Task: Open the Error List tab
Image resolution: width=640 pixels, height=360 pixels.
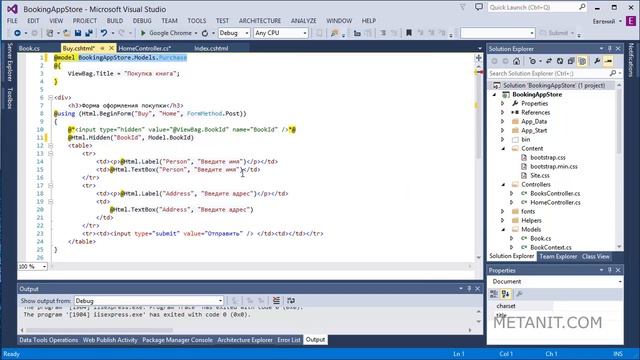Action: pos(289,340)
